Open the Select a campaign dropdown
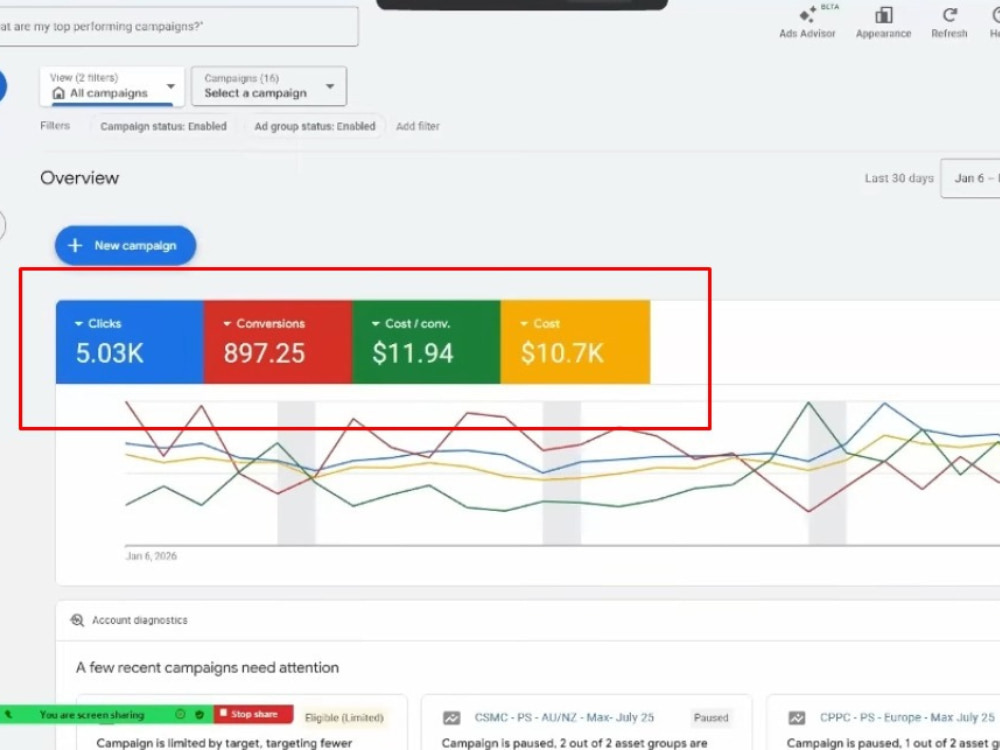 tap(269, 86)
